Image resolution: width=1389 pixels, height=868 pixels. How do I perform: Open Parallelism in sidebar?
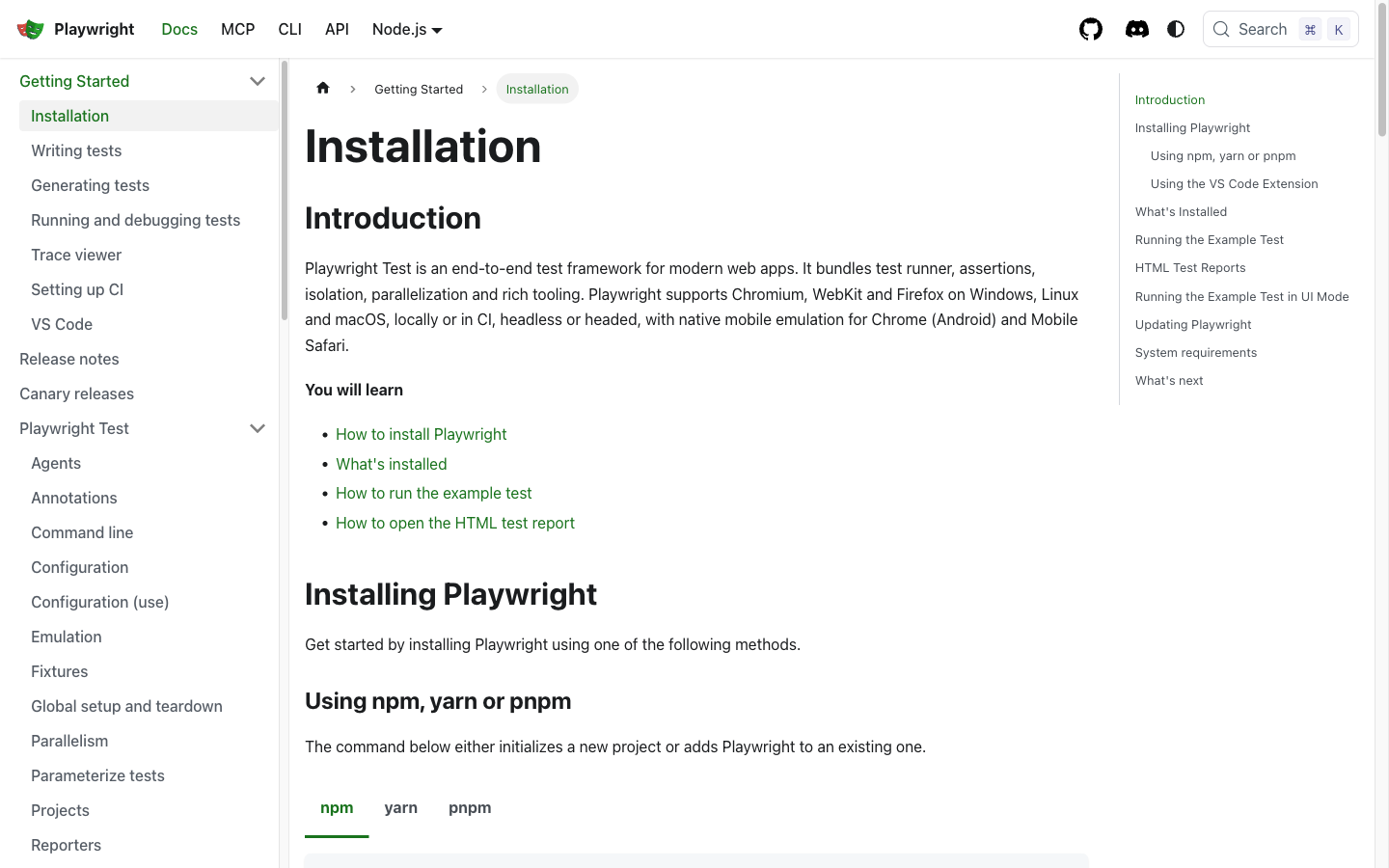pos(69,741)
